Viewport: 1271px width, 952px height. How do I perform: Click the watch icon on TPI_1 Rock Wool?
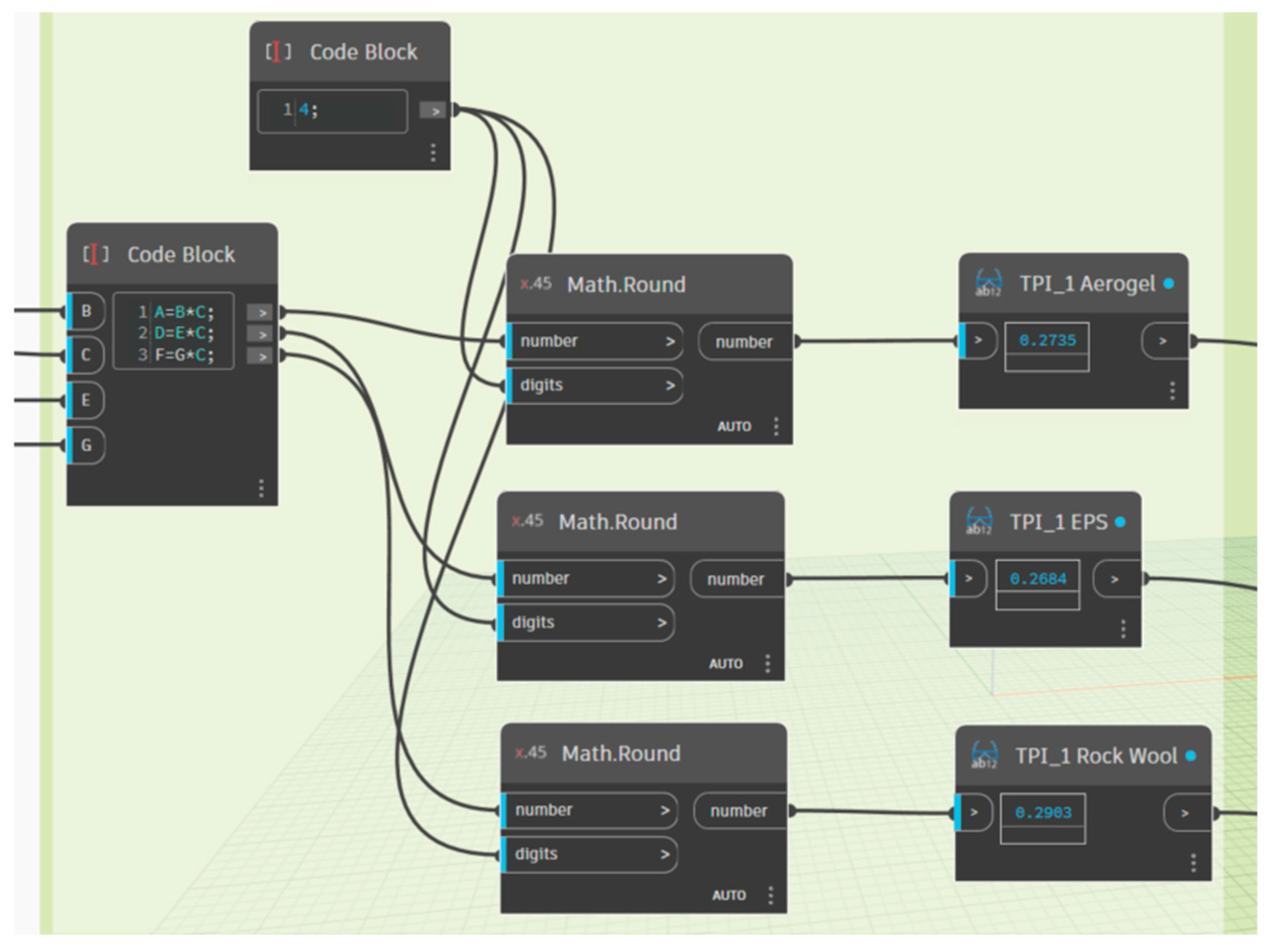point(984,755)
